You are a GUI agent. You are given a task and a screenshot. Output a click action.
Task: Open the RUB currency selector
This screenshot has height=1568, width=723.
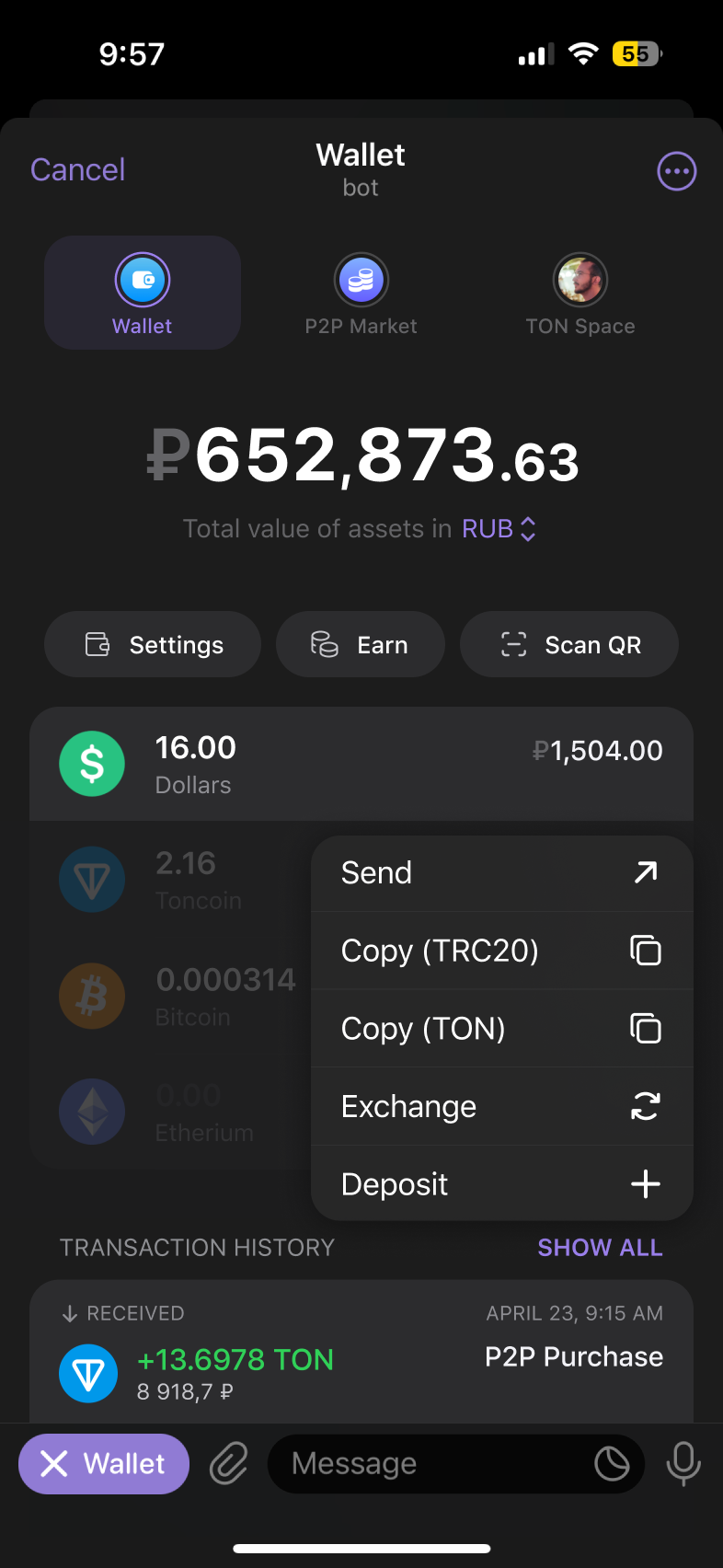pos(499,529)
